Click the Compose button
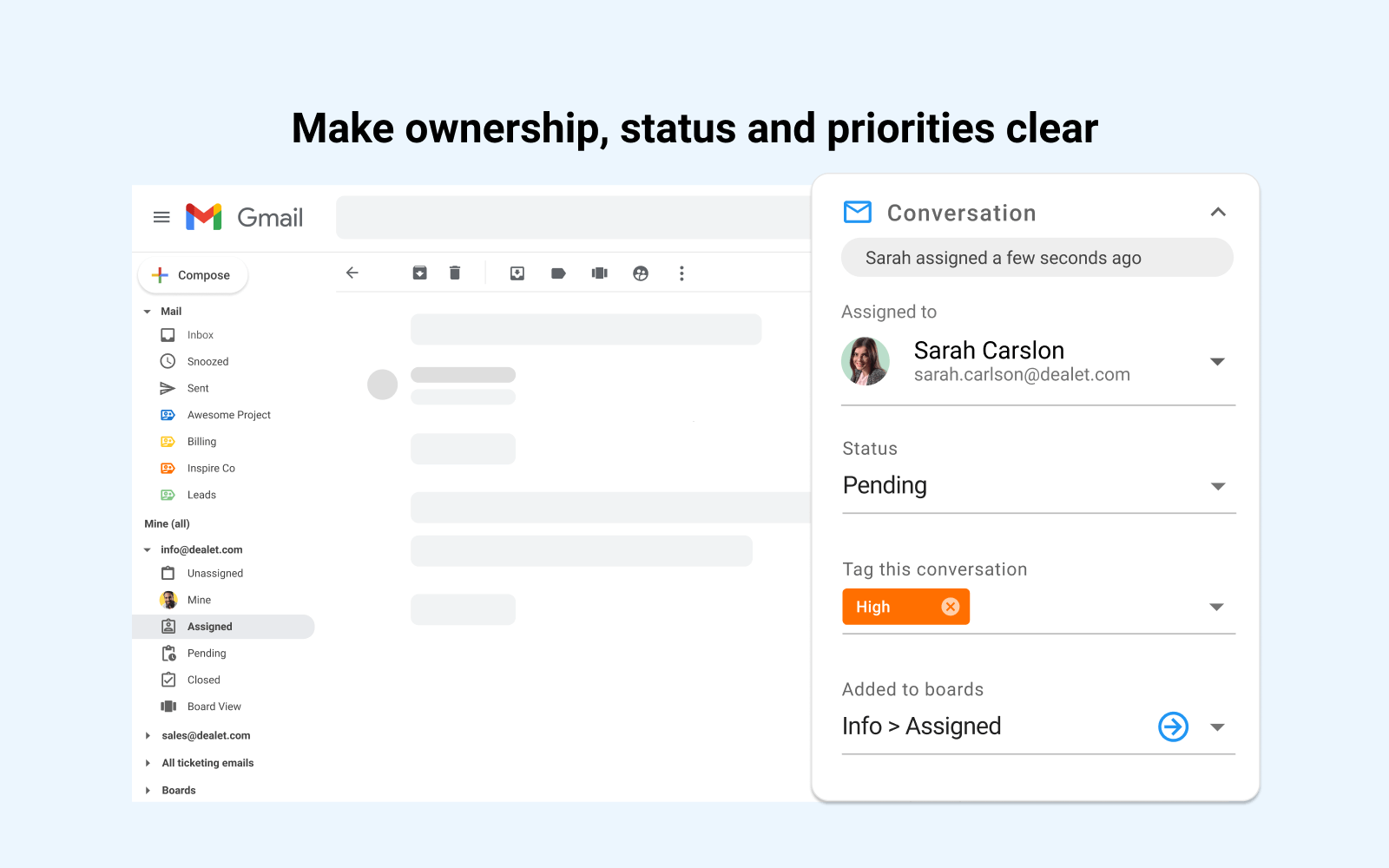The image size is (1389, 868). pyautogui.click(x=192, y=274)
